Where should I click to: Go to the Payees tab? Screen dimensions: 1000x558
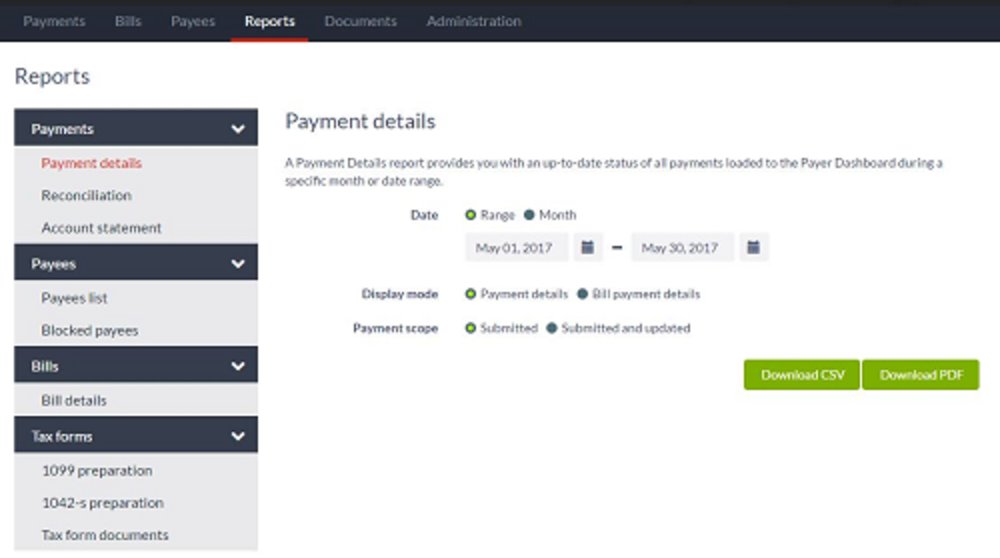[x=193, y=21]
